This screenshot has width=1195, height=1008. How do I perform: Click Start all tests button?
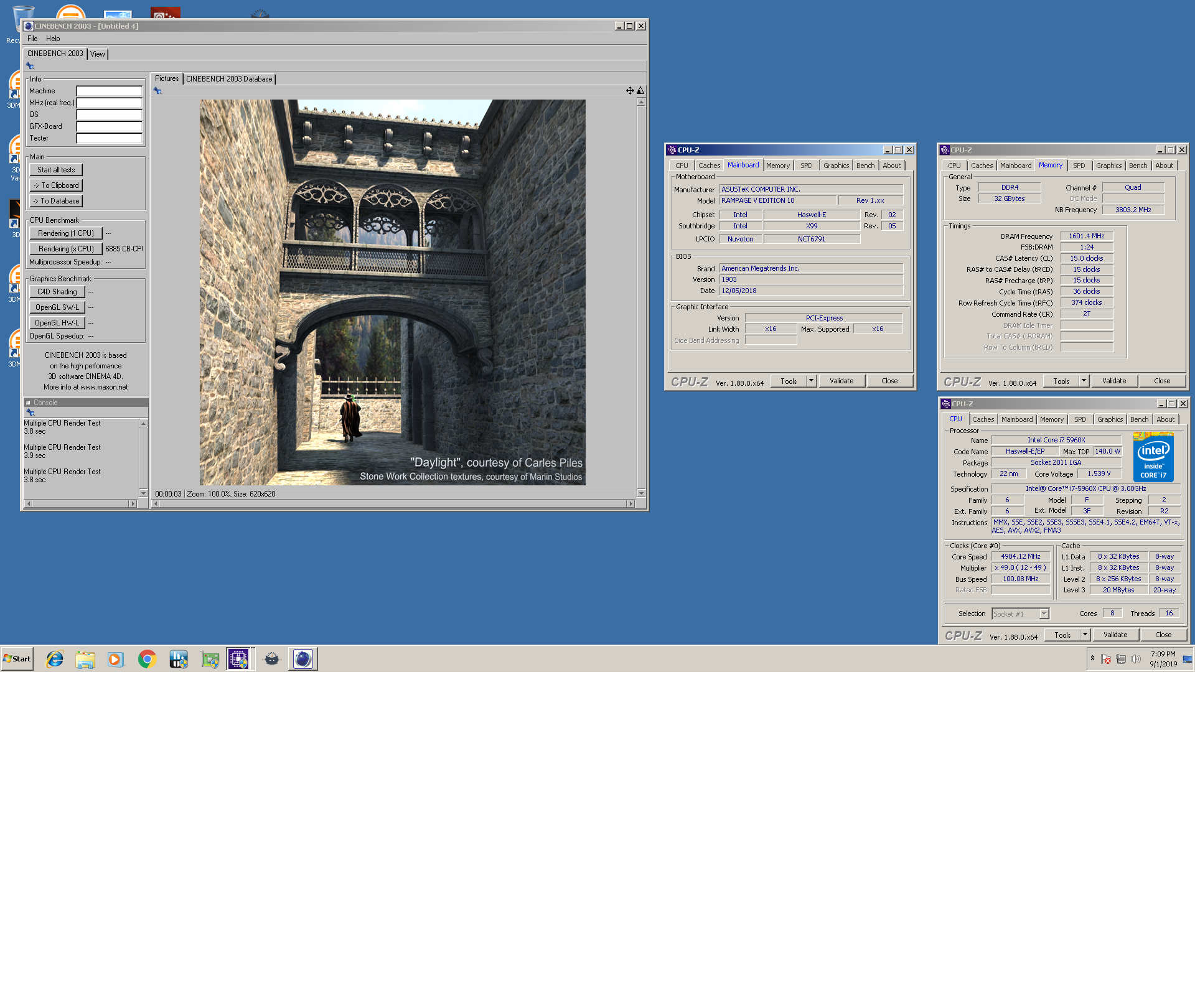coord(56,170)
